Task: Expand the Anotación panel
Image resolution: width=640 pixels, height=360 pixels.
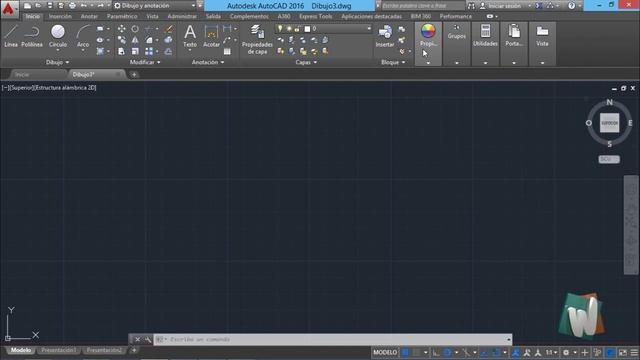Action: [208, 62]
